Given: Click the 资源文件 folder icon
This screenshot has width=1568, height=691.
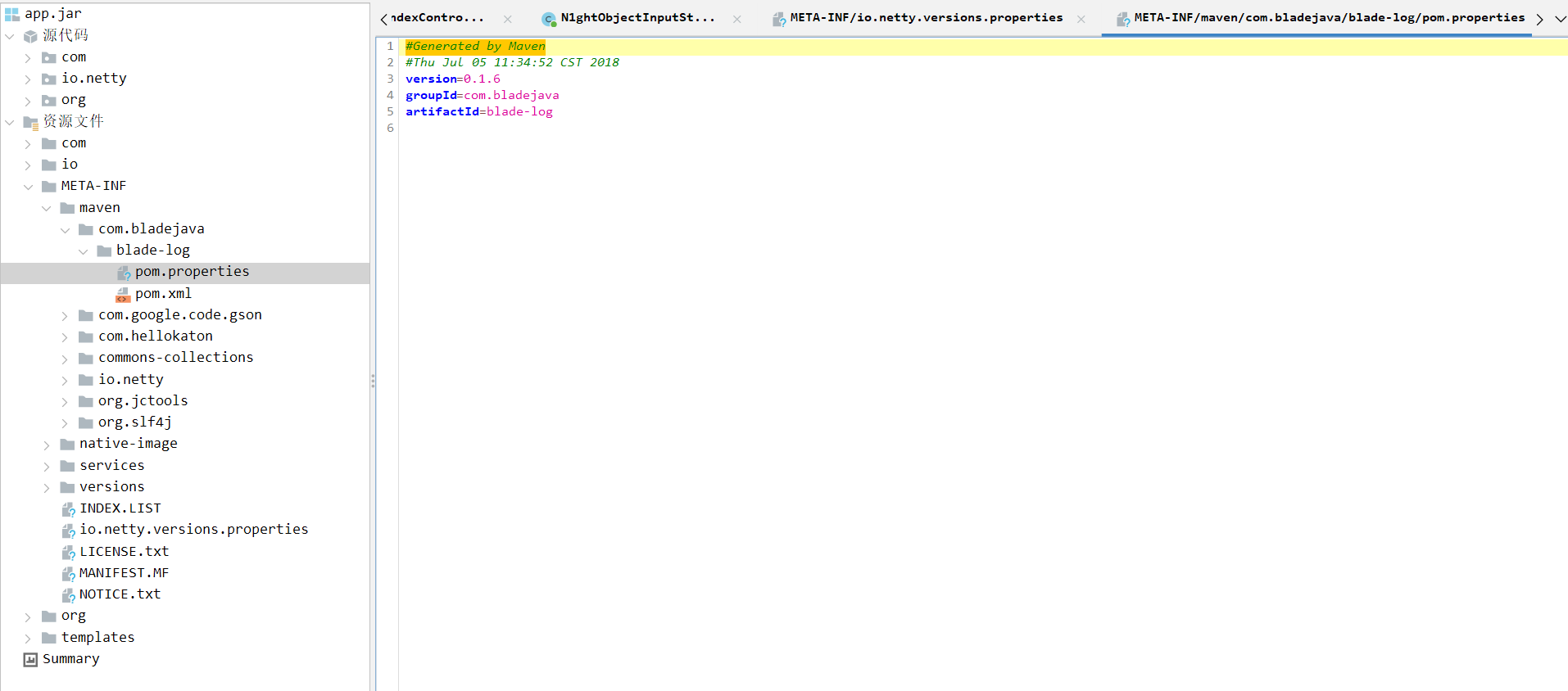Looking at the screenshot, I should tap(30, 122).
